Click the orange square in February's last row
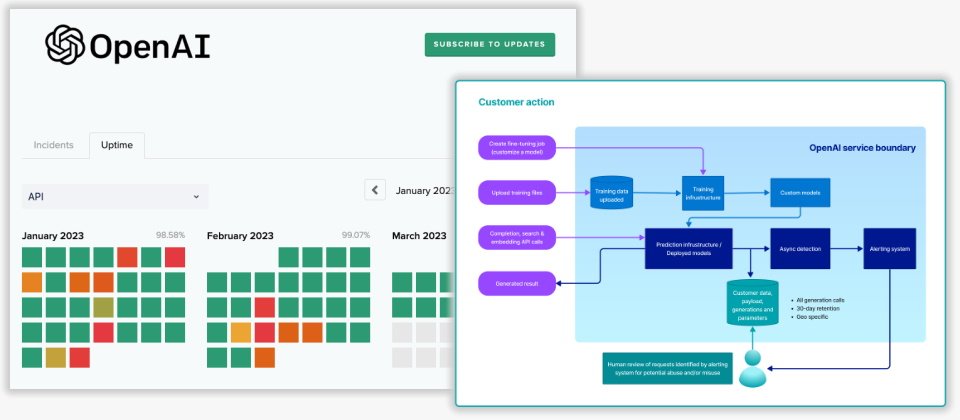Viewport: 960px width, 420px height. (x=264, y=358)
